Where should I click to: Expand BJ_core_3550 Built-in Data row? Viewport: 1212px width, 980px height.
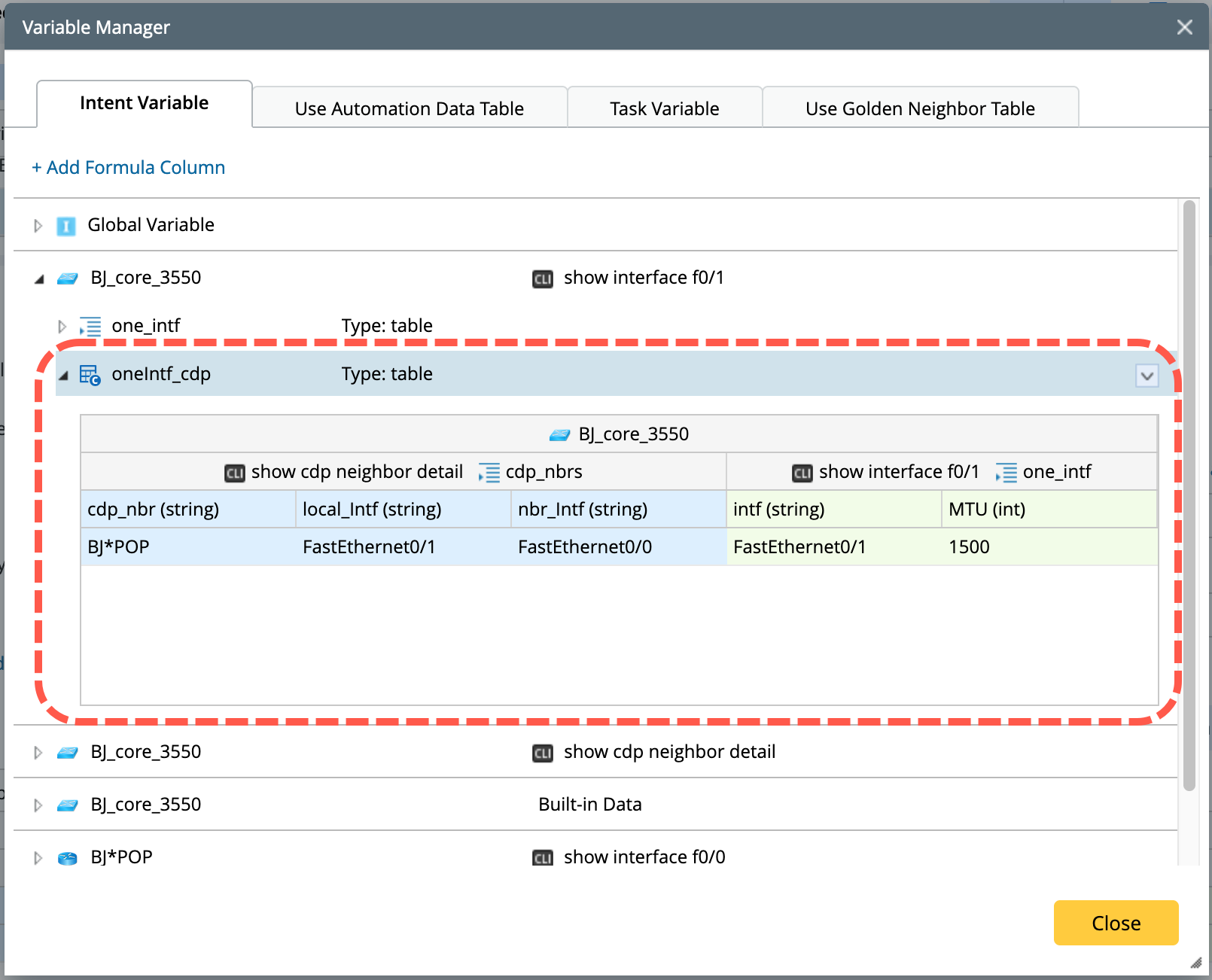[x=38, y=805]
